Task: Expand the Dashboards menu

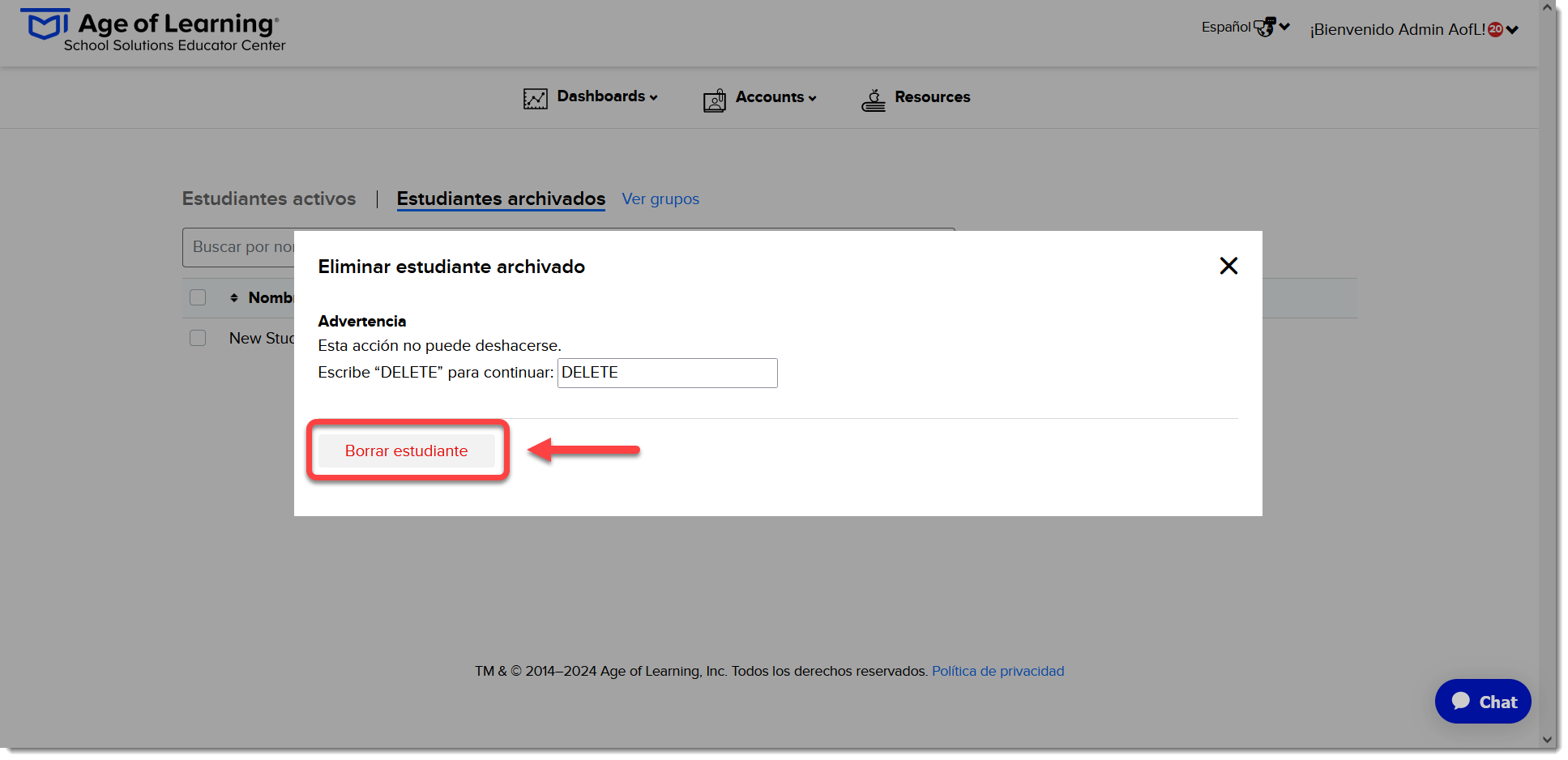Action: click(607, 96)
